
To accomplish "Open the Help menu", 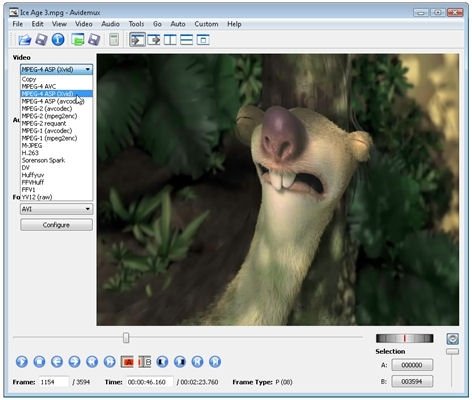I will point(234,24).
